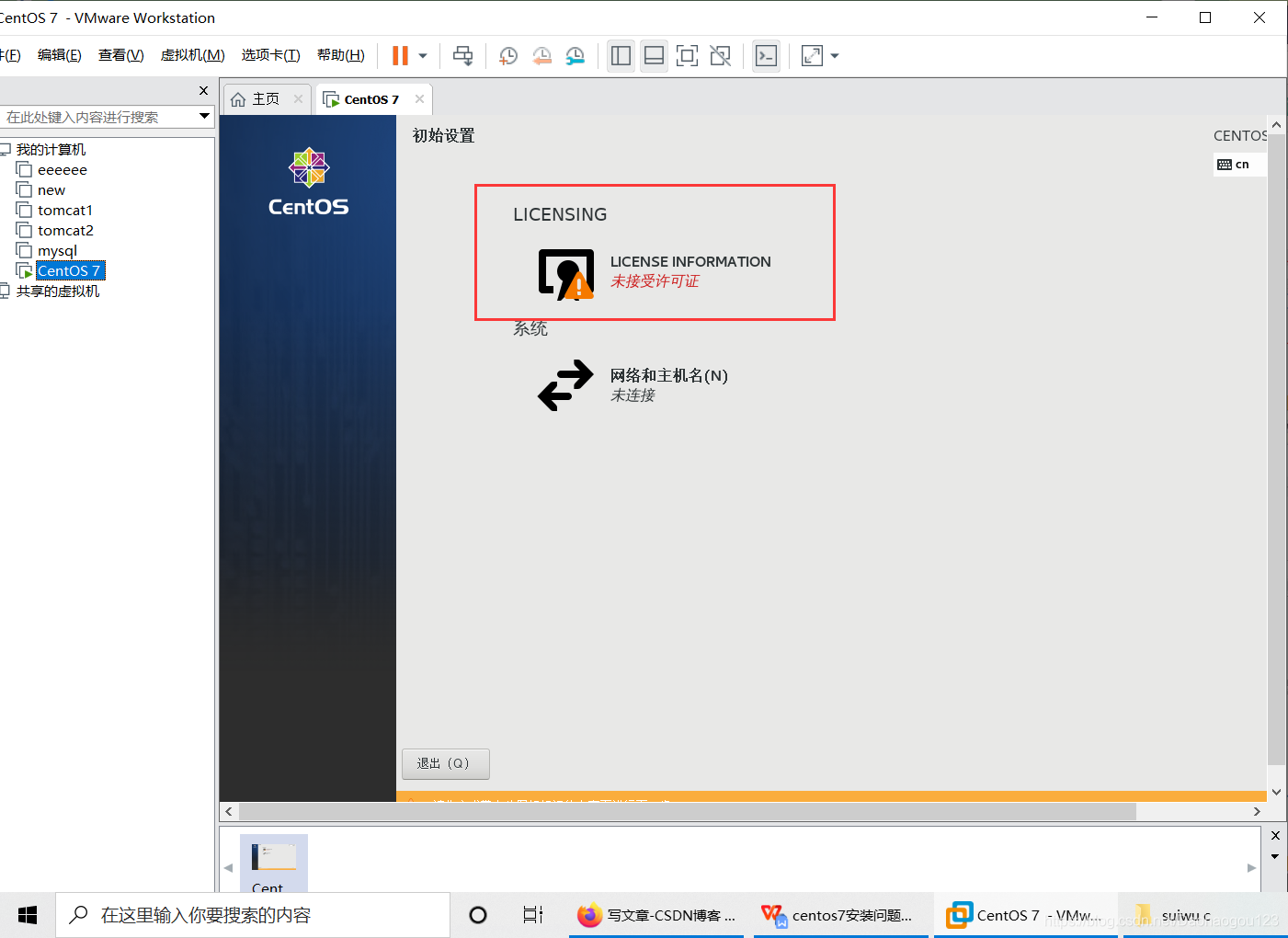The width and height of the screenshot is (1288, 938).
Task: Open the 编辑(E) menu
Action: (60, 55)
